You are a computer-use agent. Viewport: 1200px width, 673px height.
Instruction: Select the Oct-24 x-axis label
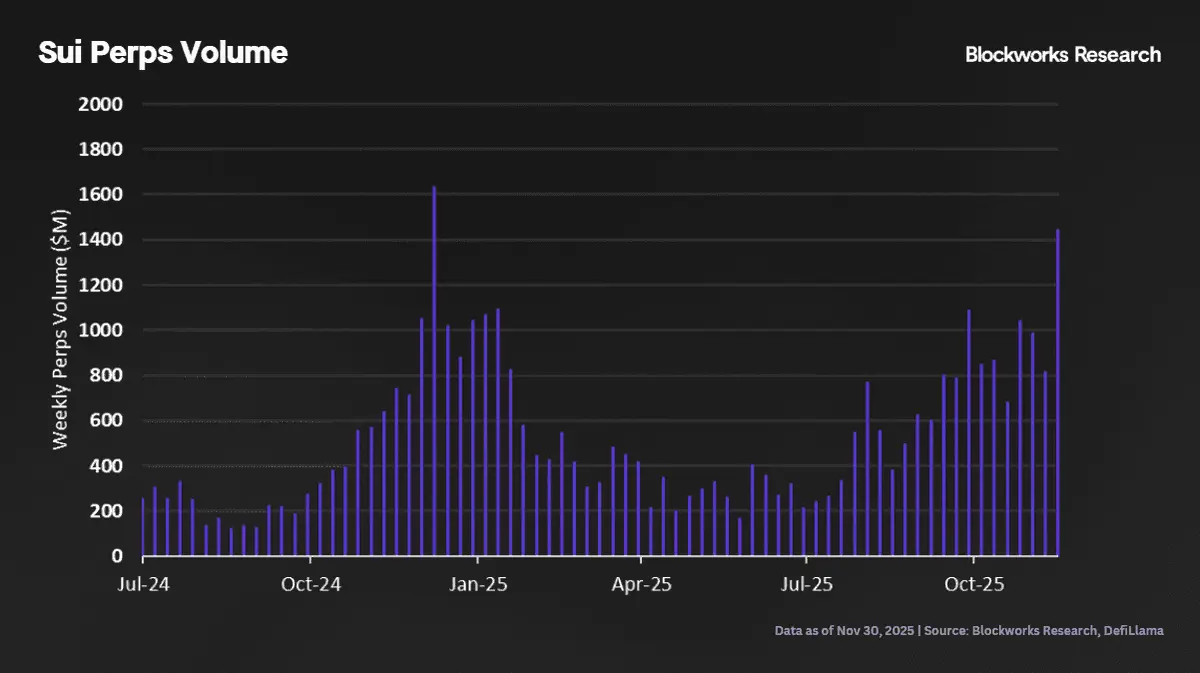tap(311, 583)
